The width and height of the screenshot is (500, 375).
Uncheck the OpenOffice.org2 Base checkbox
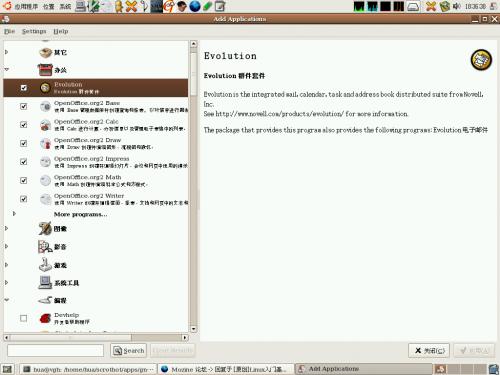(23, 106)
